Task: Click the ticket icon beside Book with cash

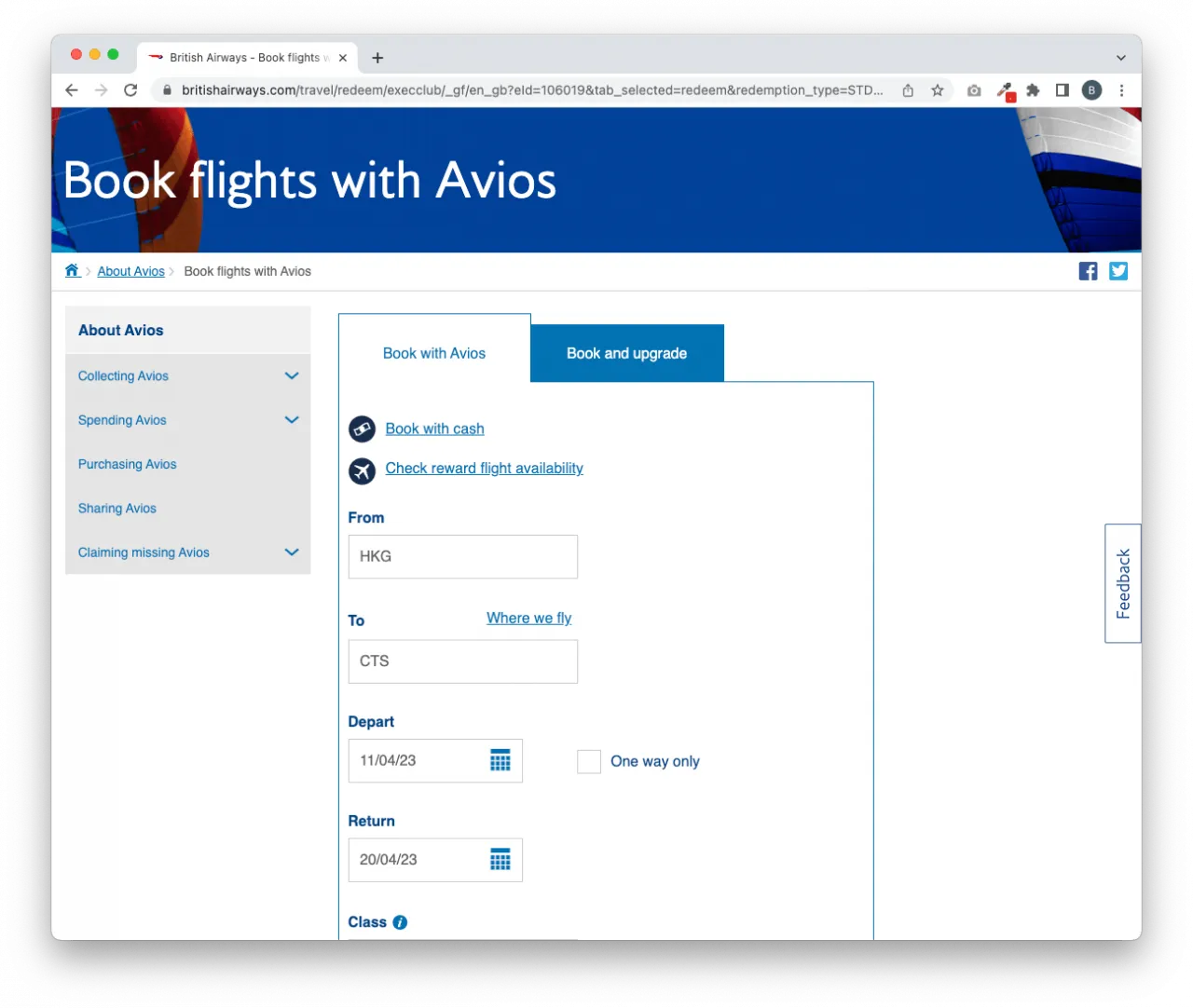Action: [x=362, y=429]
